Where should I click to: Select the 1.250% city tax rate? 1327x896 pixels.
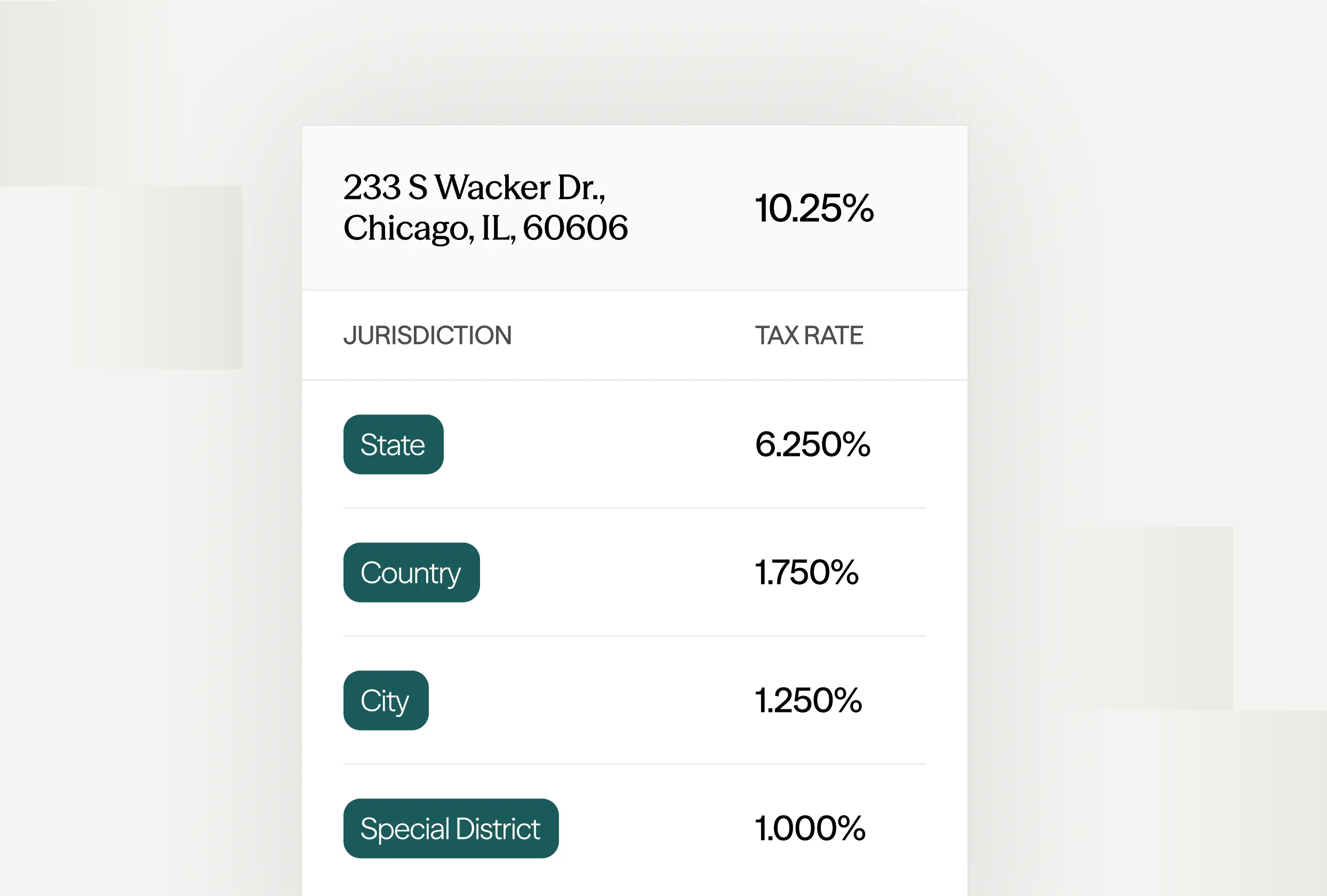tap(808, 700)
